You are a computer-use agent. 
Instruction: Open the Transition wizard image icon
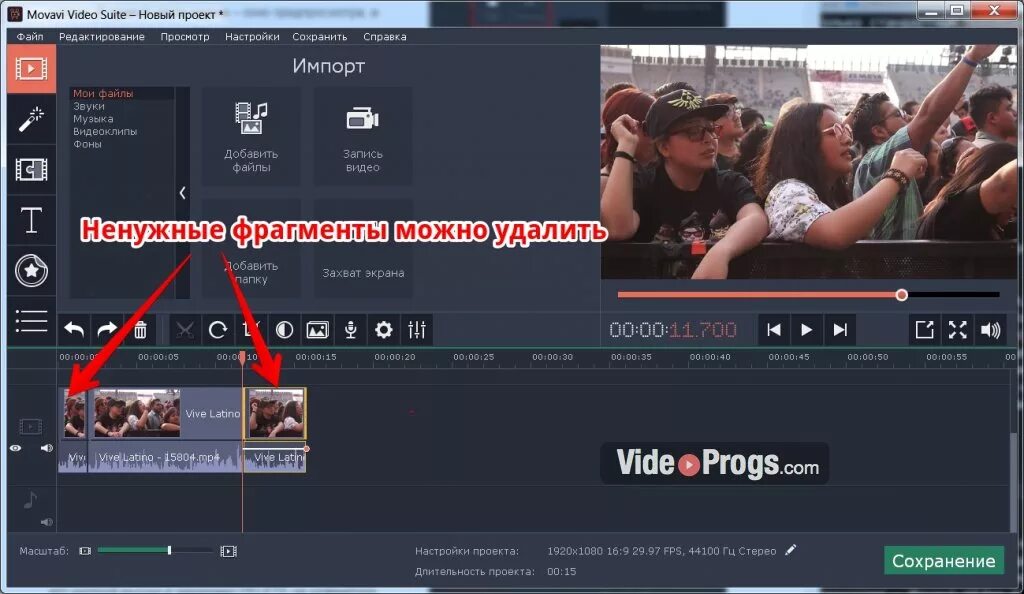pos(317,330)
